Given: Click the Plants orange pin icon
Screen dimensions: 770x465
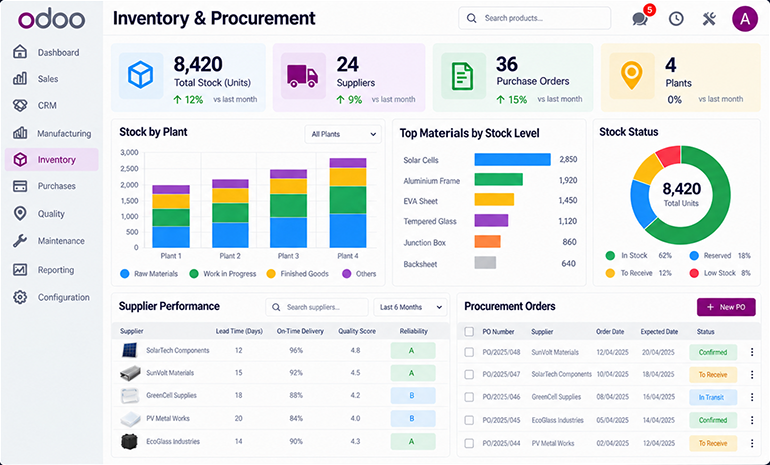Looking at the screenshot, I should click(x=632, y=76).
